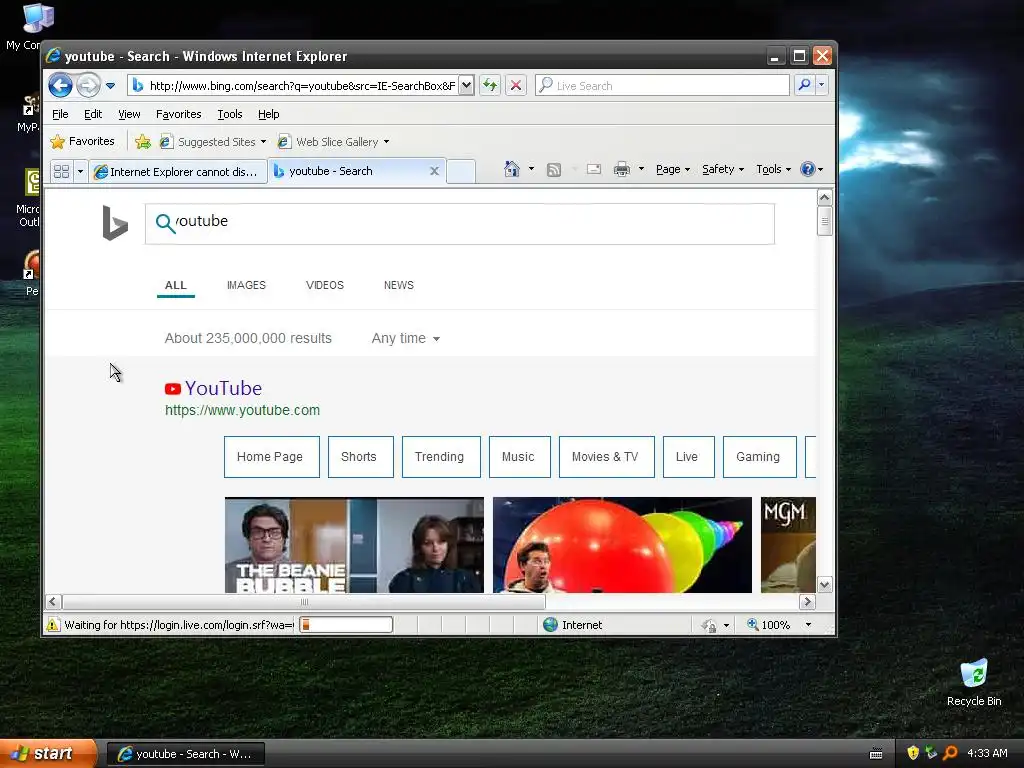This screenshot has width=1024, height=768.
Task: Click the green Refresh arrows icon
Action: point(490,86)
